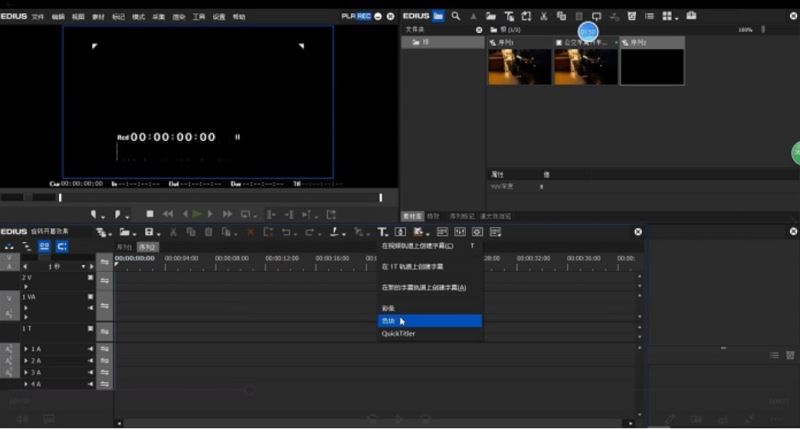Click the add clip folder icon in bin
Image resolution: width=800 pixels, height=429 pixels.
coord(491,16)
